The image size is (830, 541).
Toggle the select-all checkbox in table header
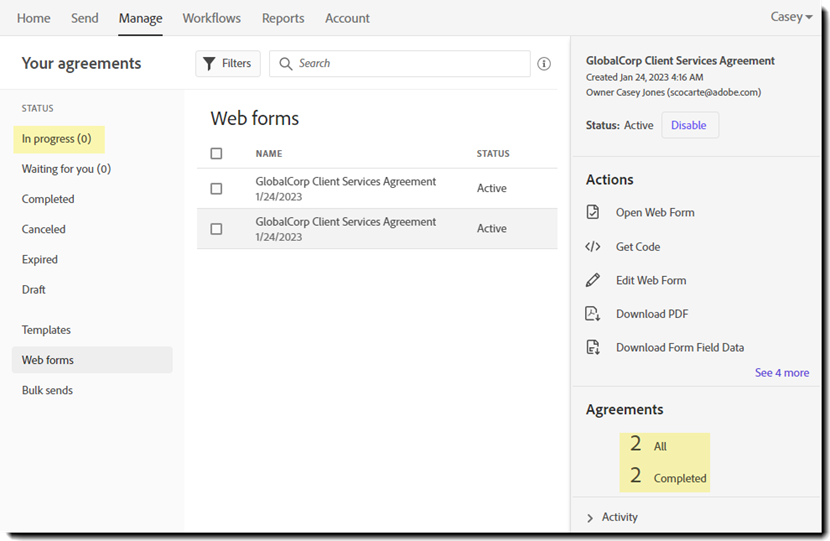[x=217, y=154]
